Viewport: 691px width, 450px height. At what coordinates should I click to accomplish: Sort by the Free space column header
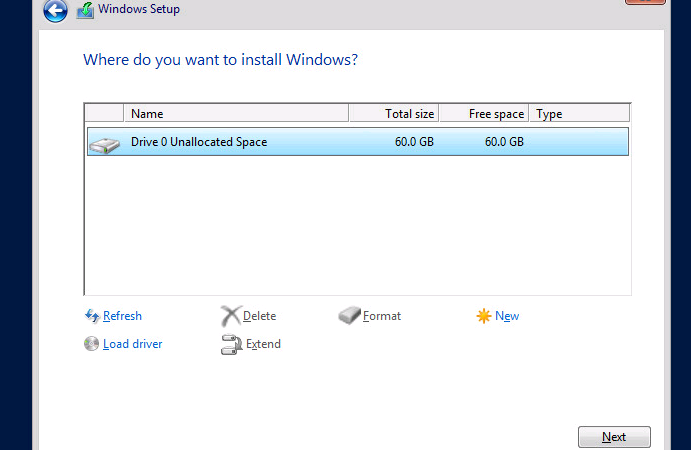[x=484, y=113]
